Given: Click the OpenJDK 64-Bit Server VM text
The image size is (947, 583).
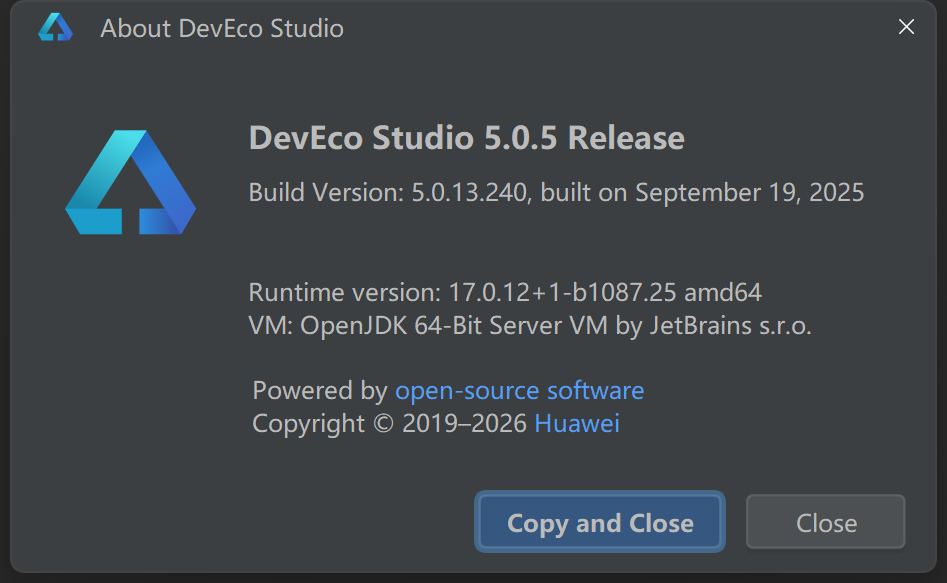Looking at the screenshot, I should point(449,326).
